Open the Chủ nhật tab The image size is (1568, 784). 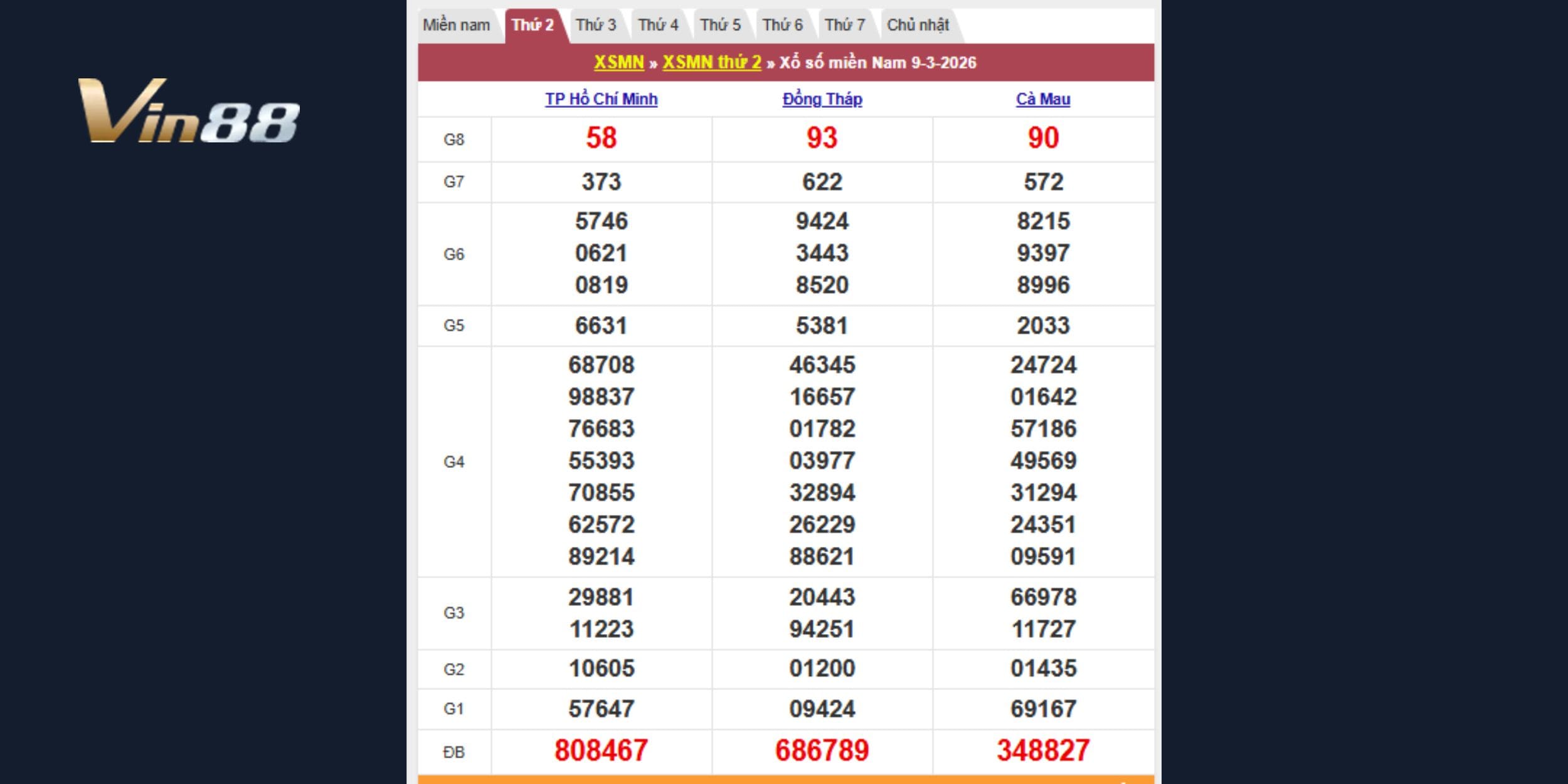coord(918,25)
